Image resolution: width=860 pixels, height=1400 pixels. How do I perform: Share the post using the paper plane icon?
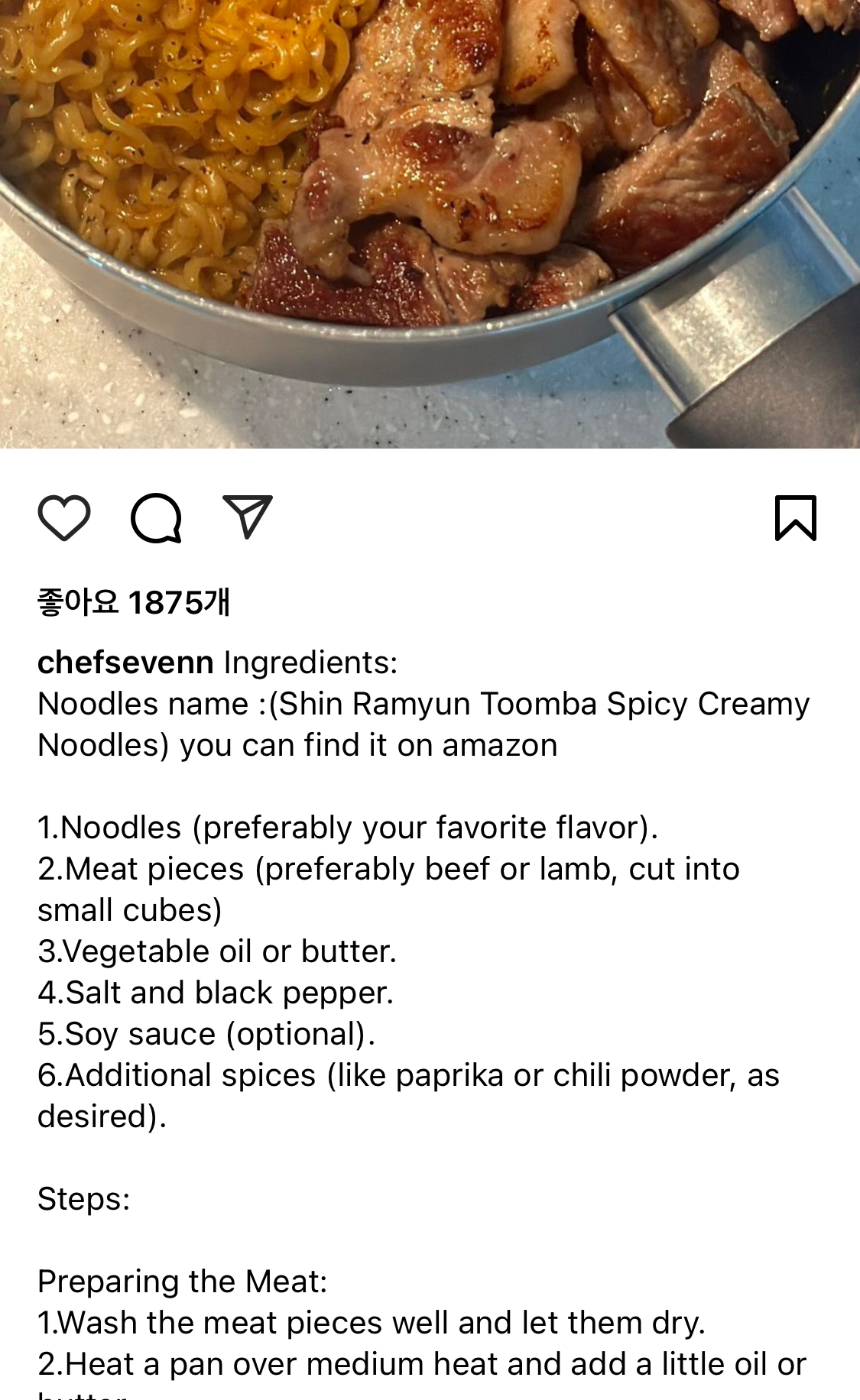pos(247,517)
